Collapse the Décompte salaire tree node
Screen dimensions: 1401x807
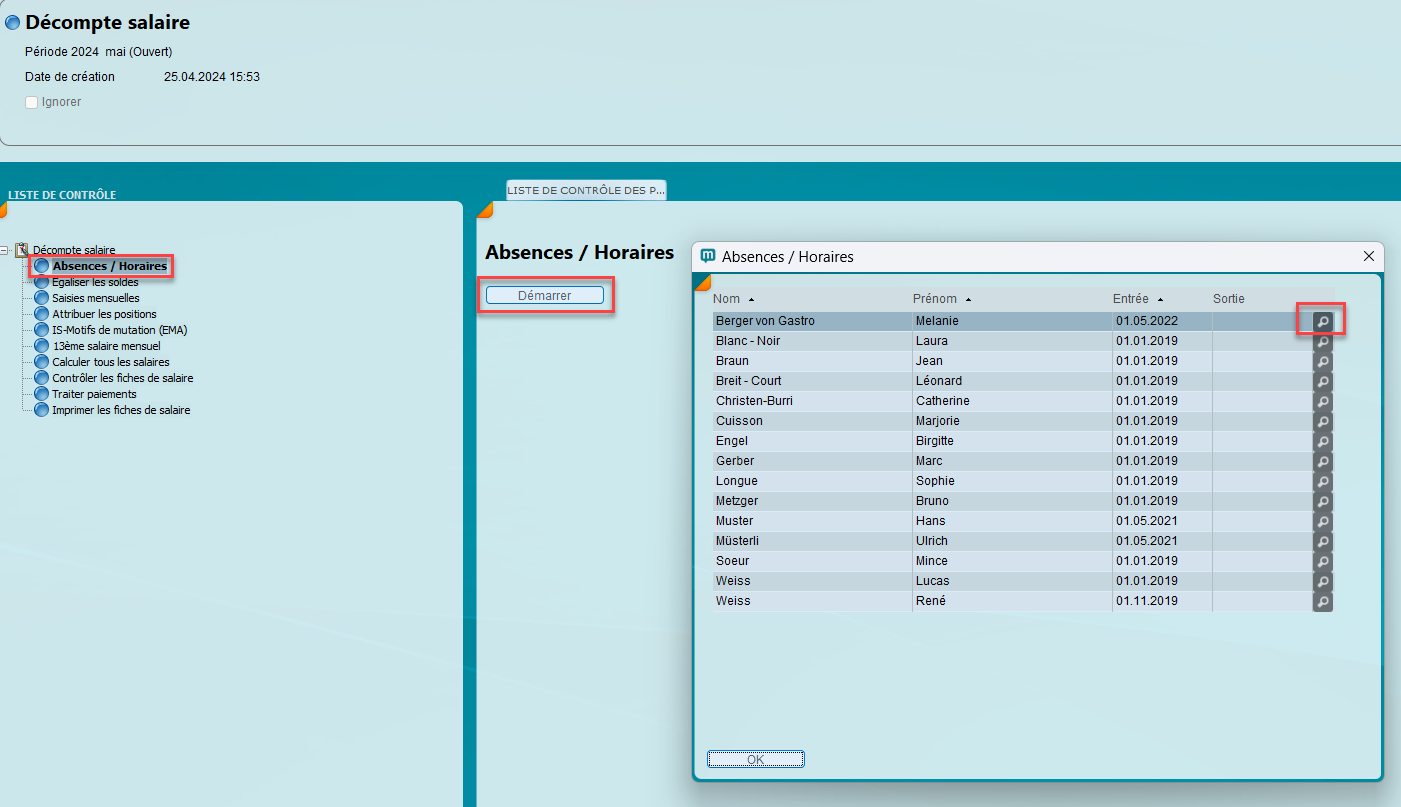[6, 250]
